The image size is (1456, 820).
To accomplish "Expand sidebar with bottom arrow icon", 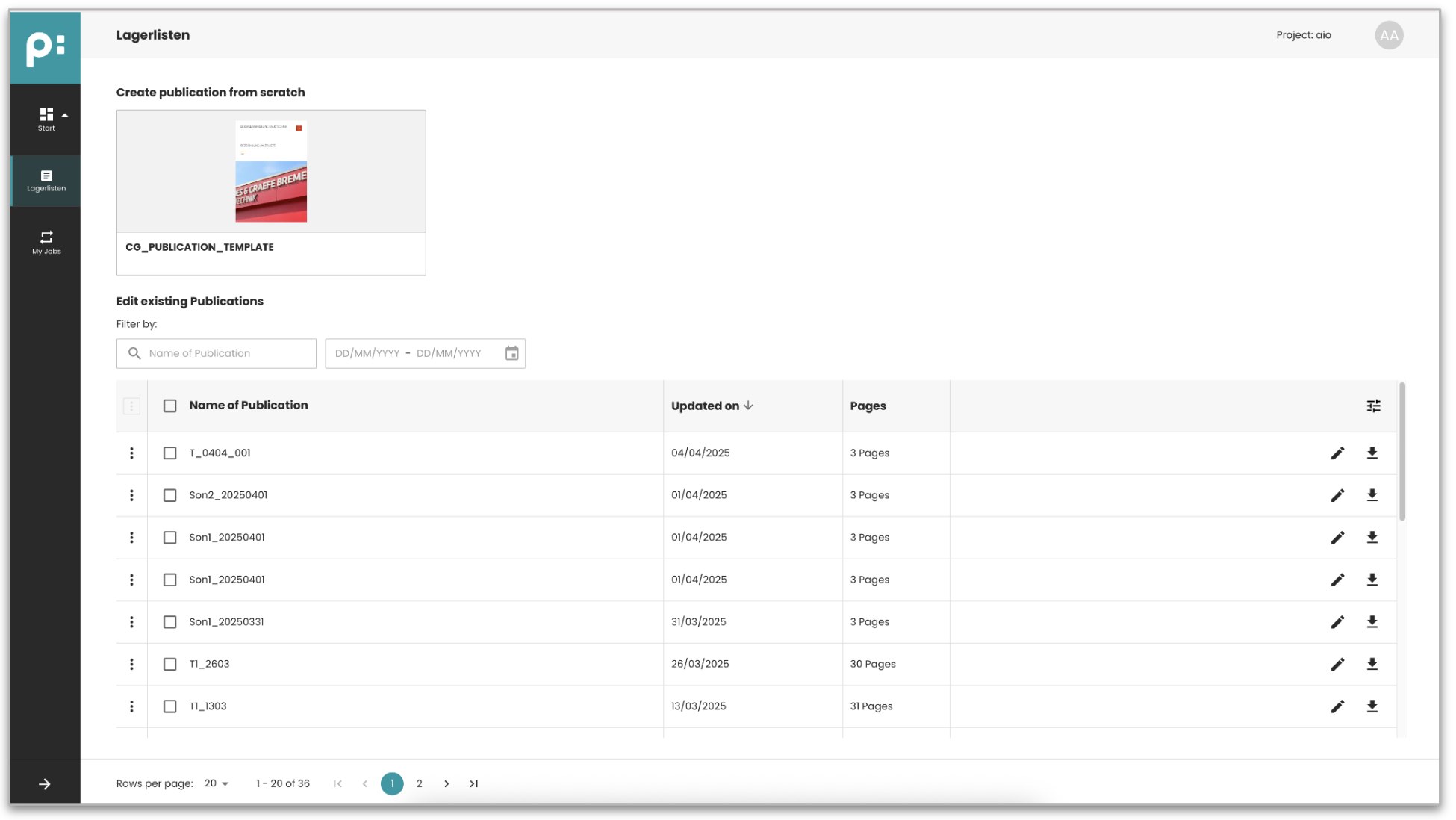I will click(x=45, y=783).
